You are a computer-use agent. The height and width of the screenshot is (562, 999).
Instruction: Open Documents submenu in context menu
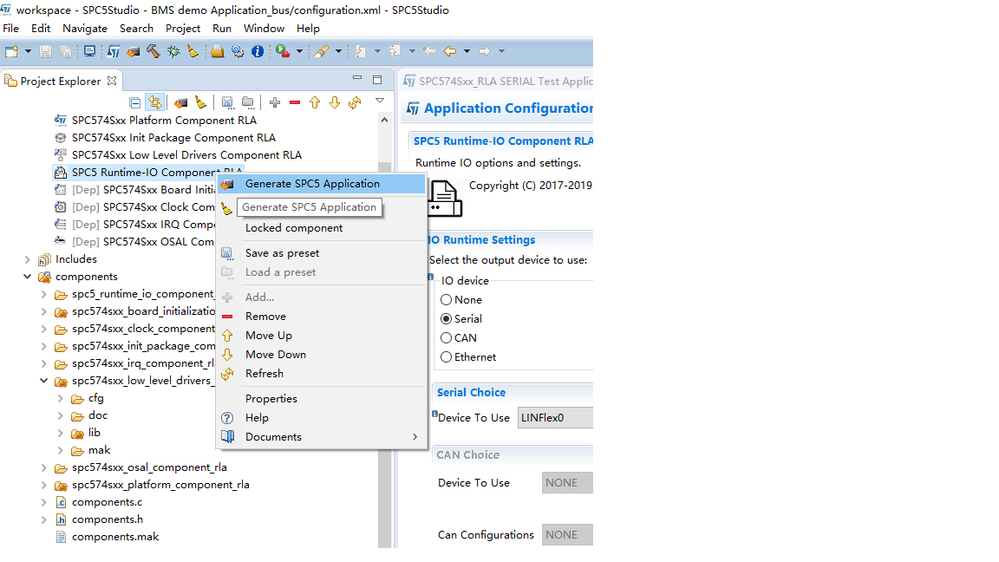click(x=321, y=437)
